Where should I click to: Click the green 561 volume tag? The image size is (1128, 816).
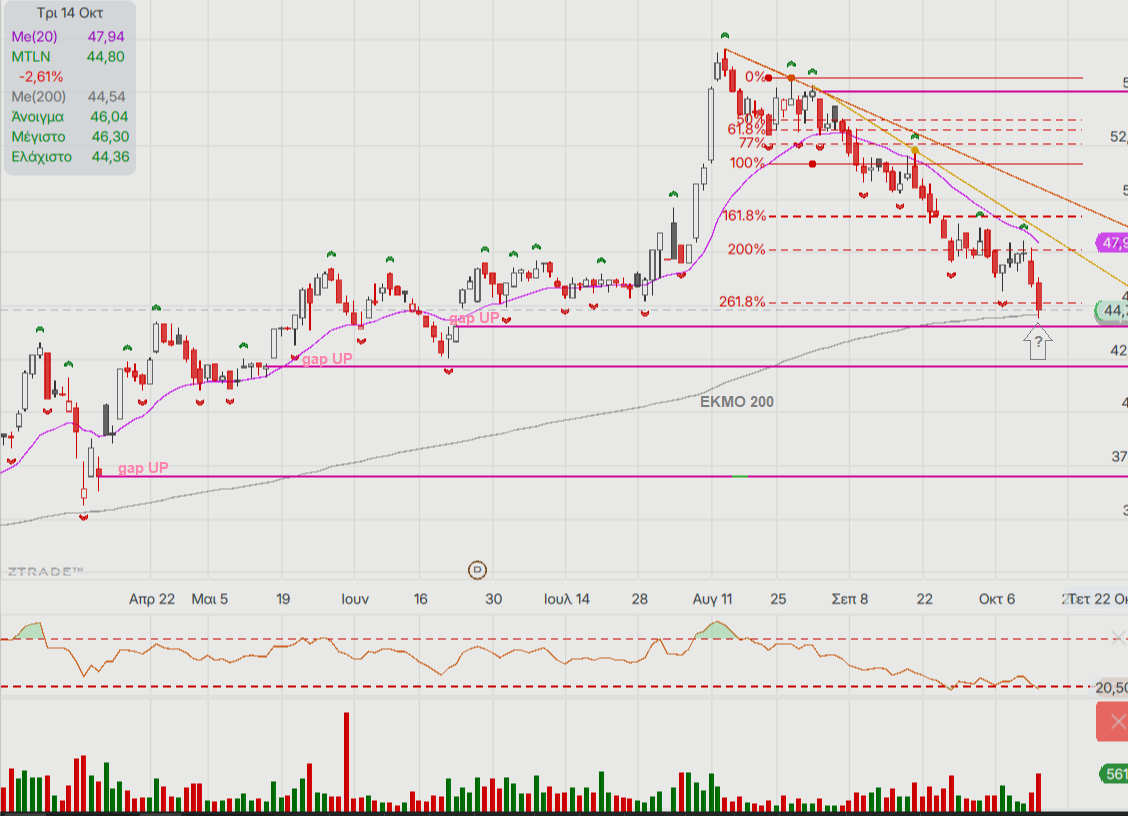pos(1114,773)
